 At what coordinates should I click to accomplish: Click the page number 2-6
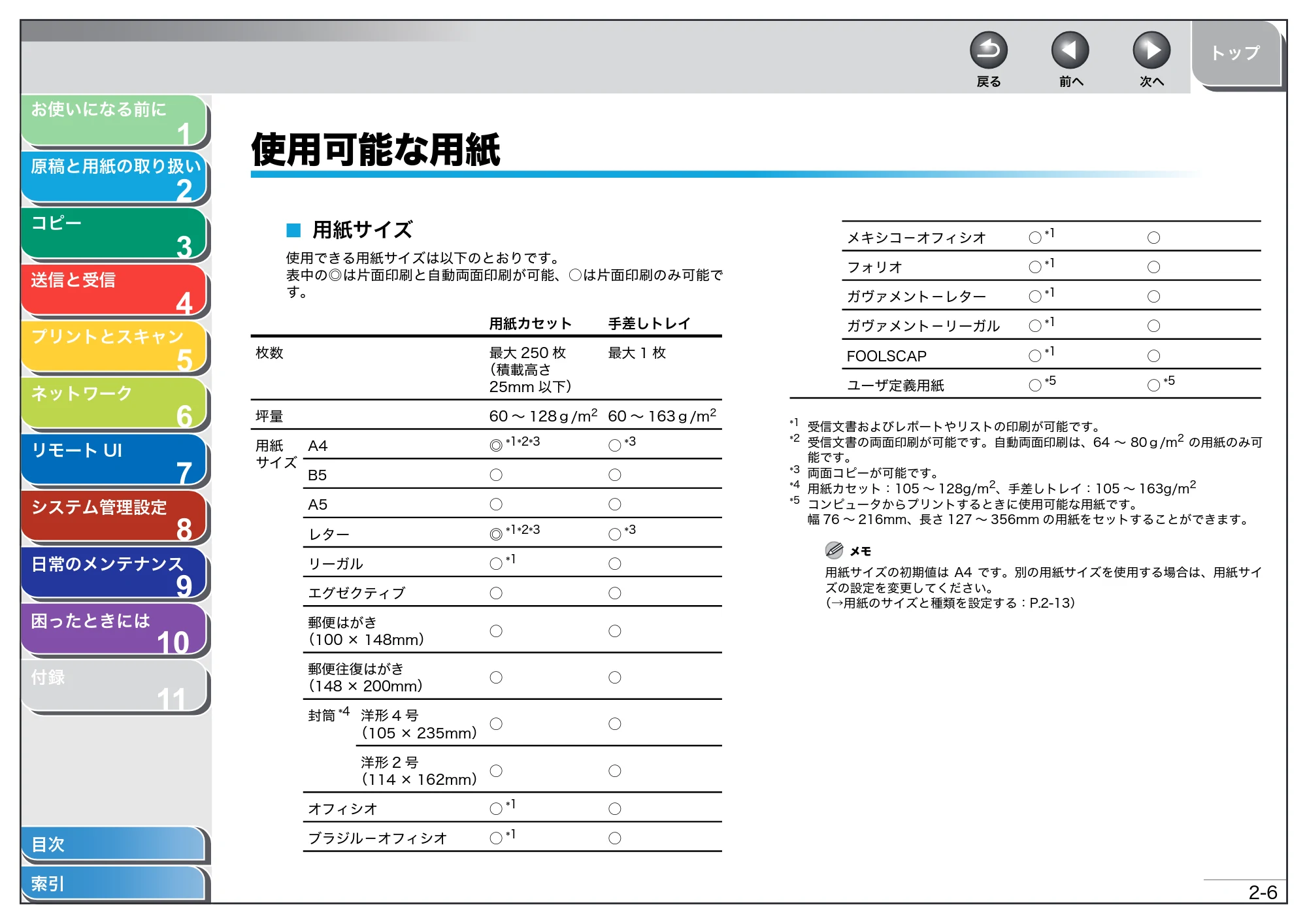tap(1263, 893)
